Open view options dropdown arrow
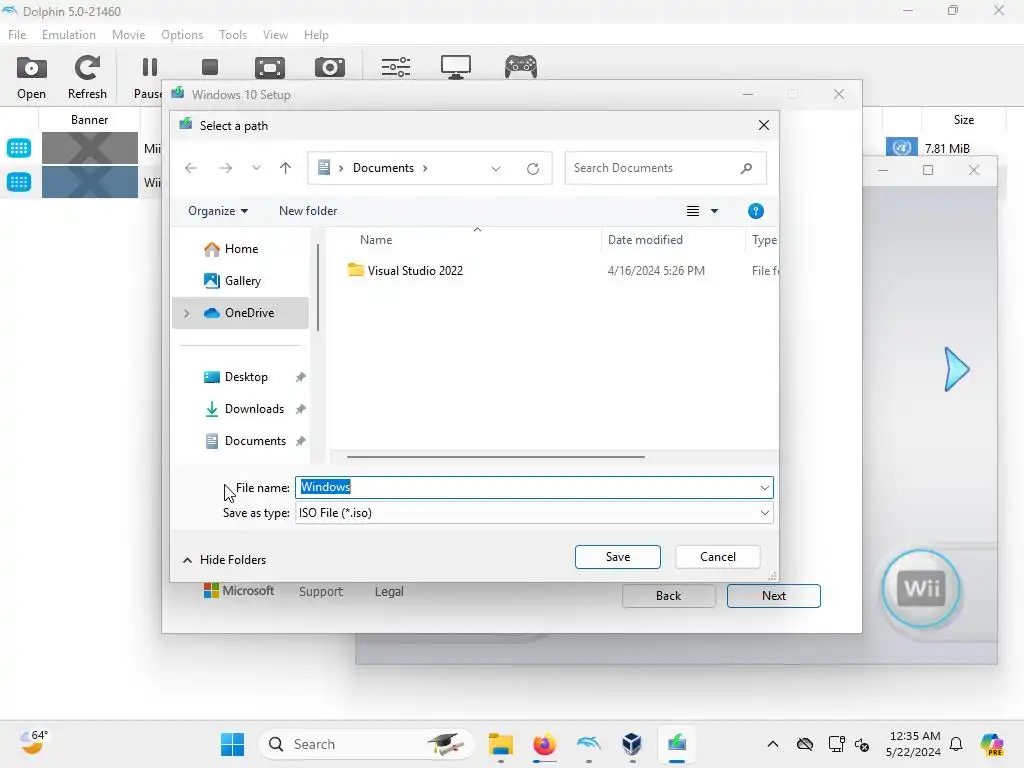The image size is (1024, 768). [x=714, y=211]
